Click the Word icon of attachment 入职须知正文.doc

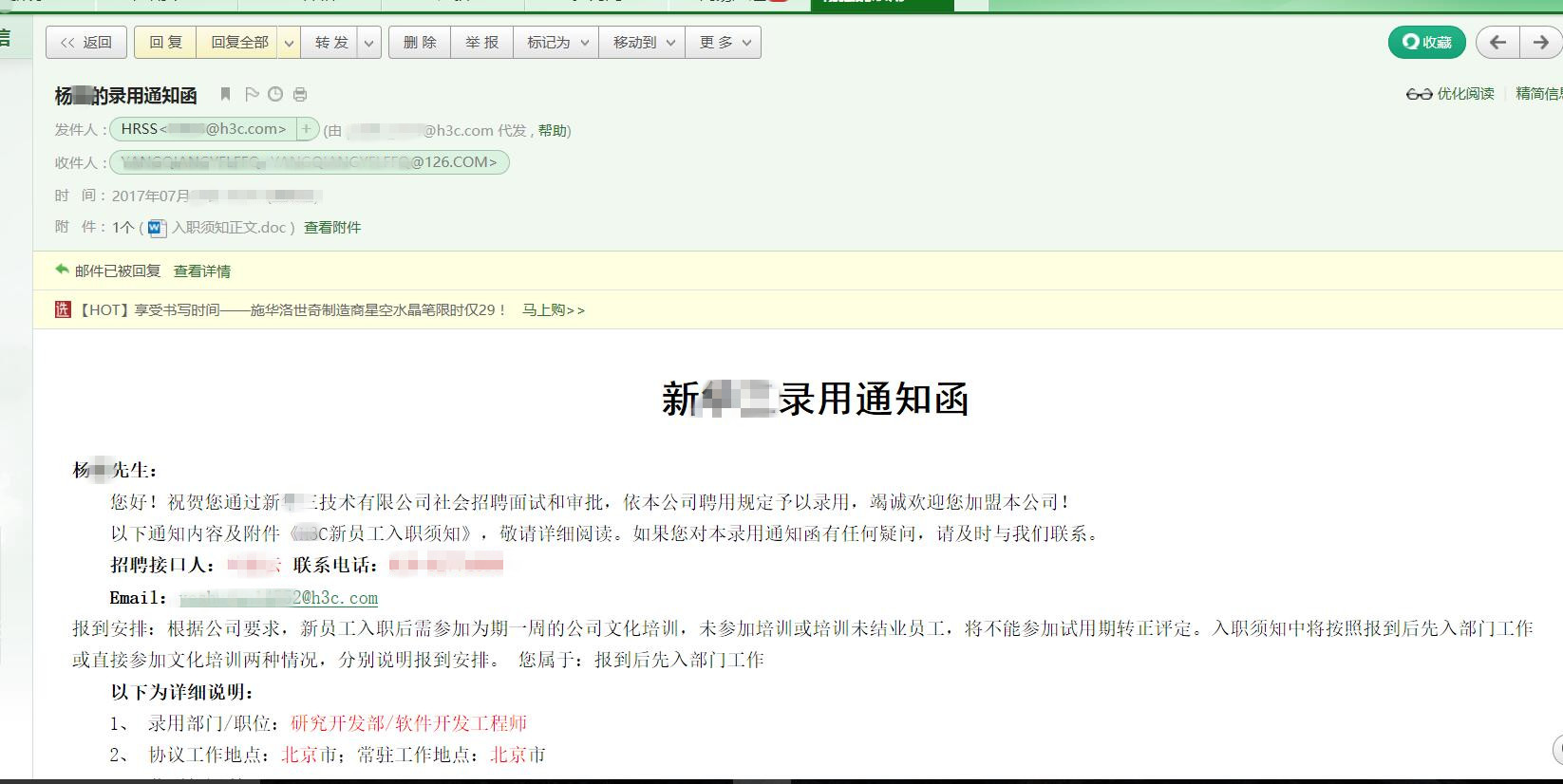[157, 228]
